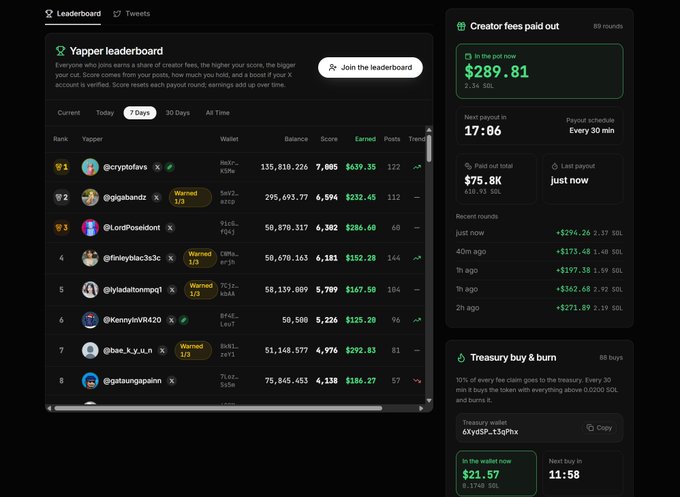
Task: Click the $289.81 pot amount
Action: point(497,72)
